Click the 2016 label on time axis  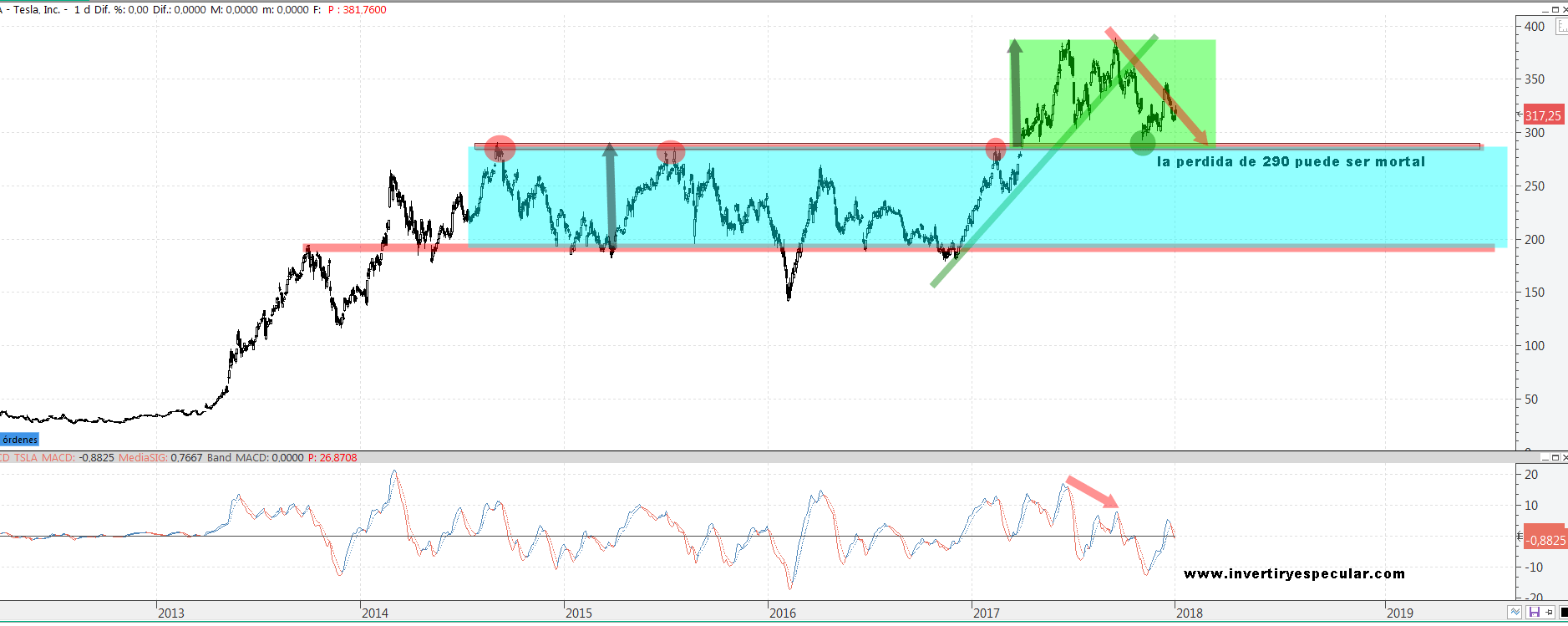point(782,613)
